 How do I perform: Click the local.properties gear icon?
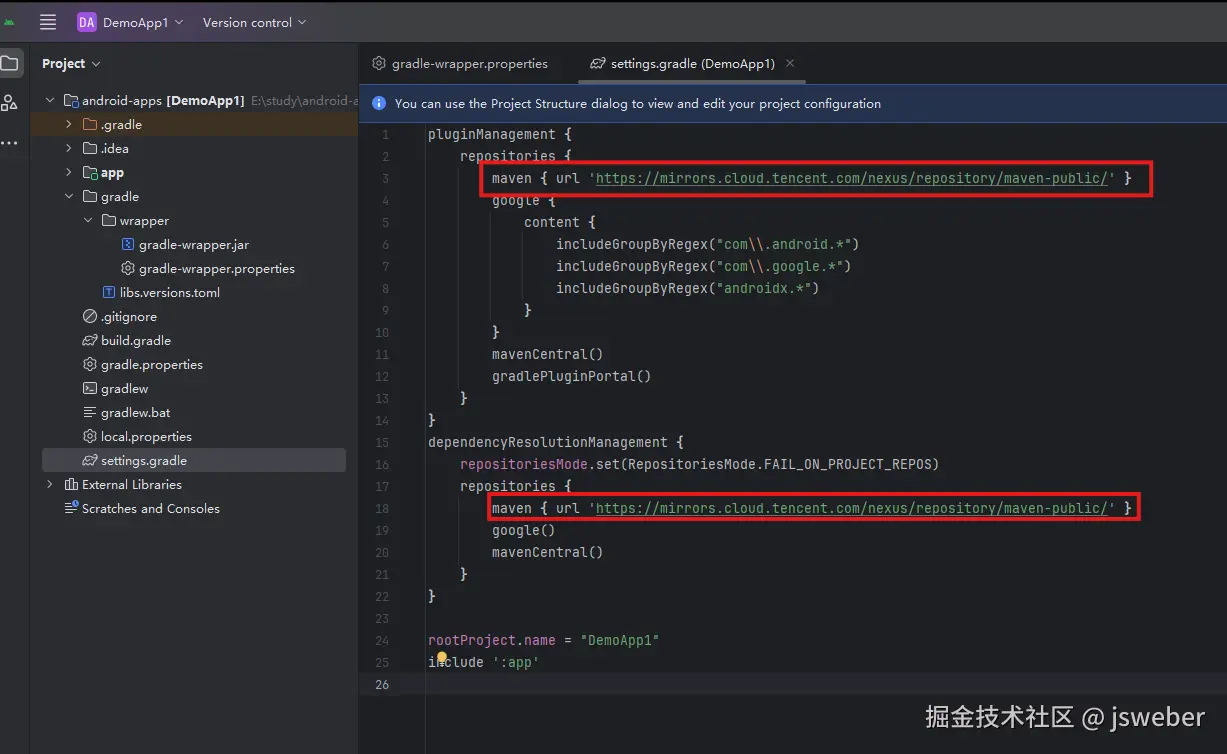coord(90,436)
